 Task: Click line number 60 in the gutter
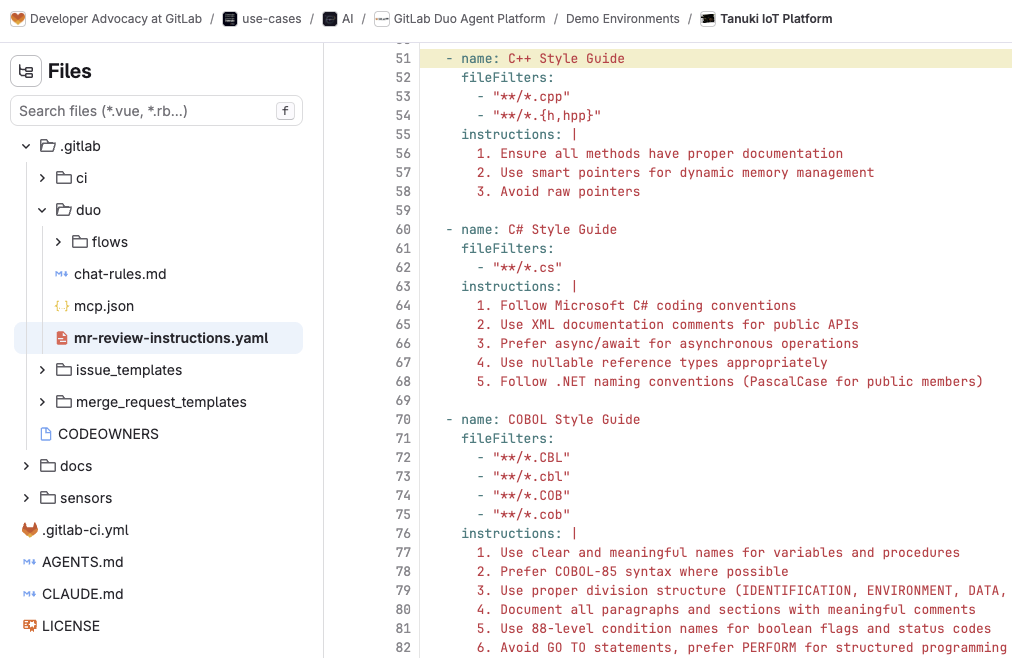403,229
